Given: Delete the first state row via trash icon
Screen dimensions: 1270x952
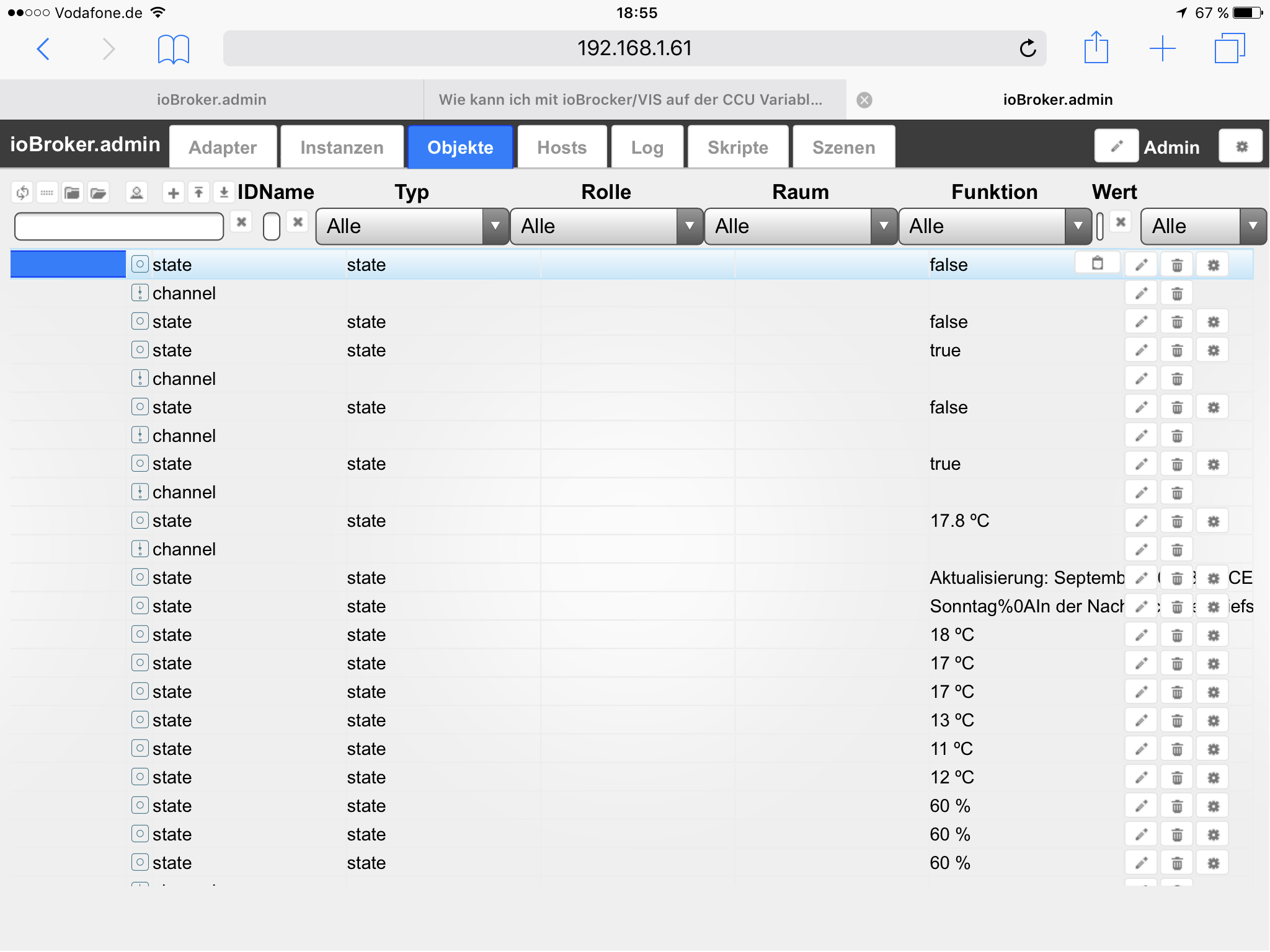Looking at the screenshot, I should [1177, 265].
